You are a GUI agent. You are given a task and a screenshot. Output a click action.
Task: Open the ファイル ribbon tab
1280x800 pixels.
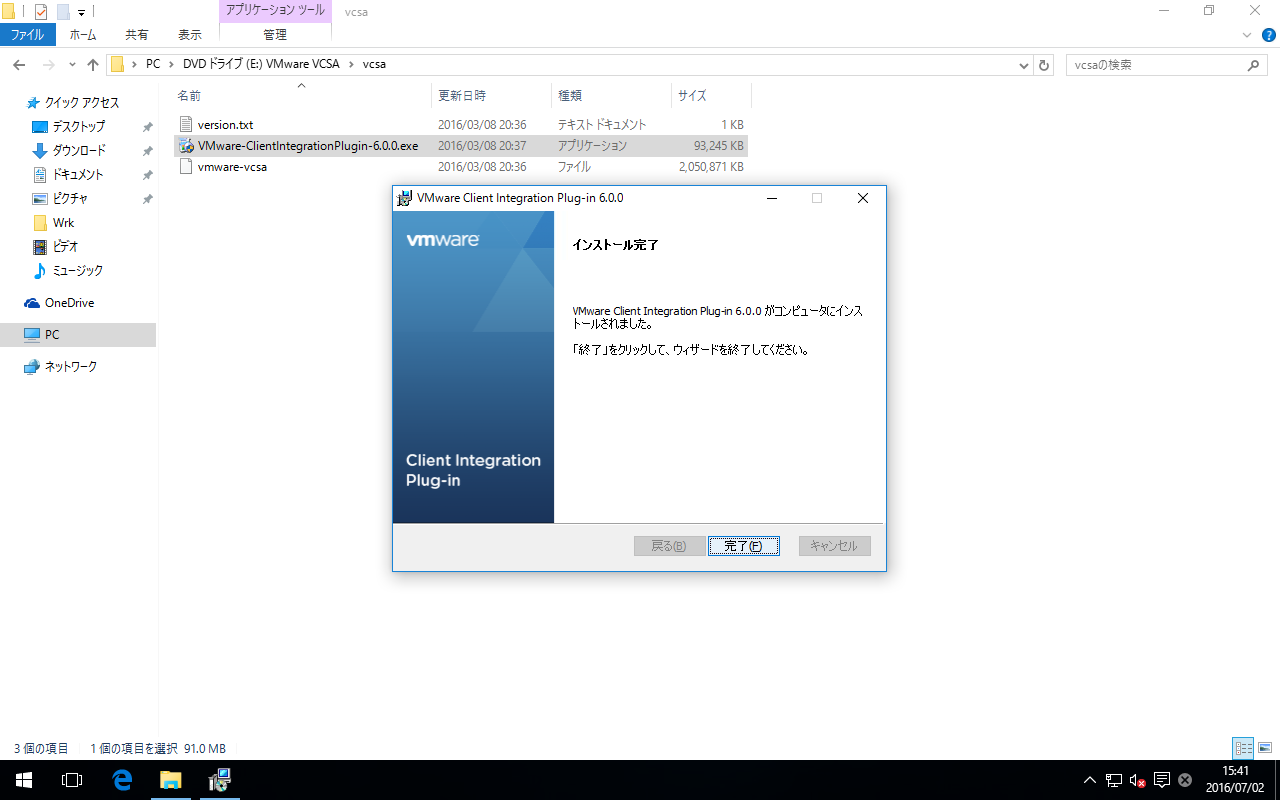tap(27, 34)
